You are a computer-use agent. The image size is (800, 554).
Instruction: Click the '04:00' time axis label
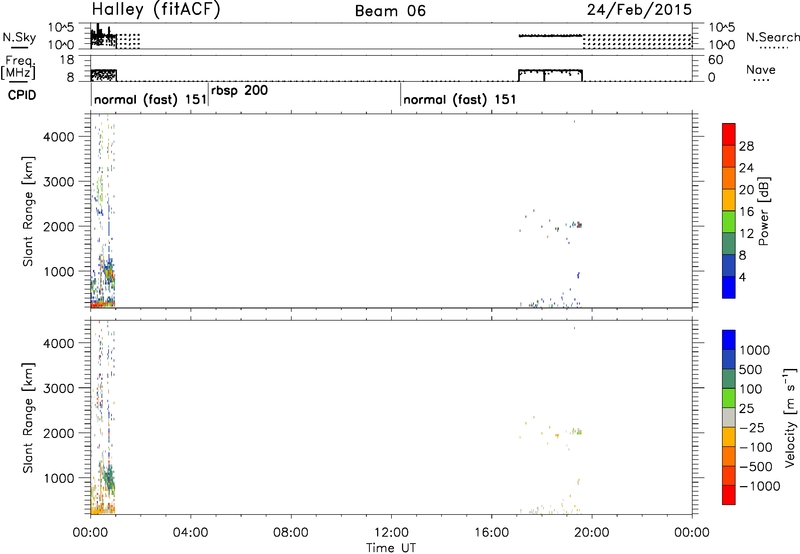[191, 533]
